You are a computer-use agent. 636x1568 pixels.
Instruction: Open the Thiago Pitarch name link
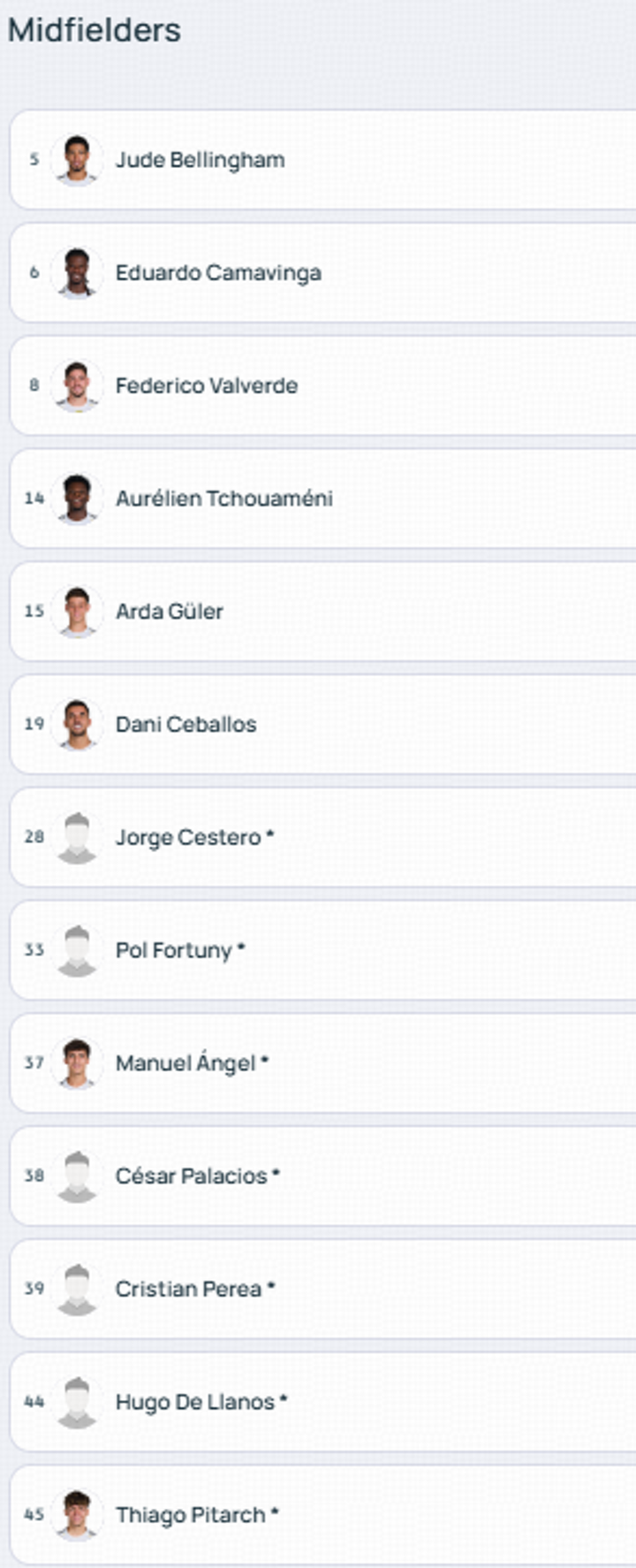(191, 1515)
